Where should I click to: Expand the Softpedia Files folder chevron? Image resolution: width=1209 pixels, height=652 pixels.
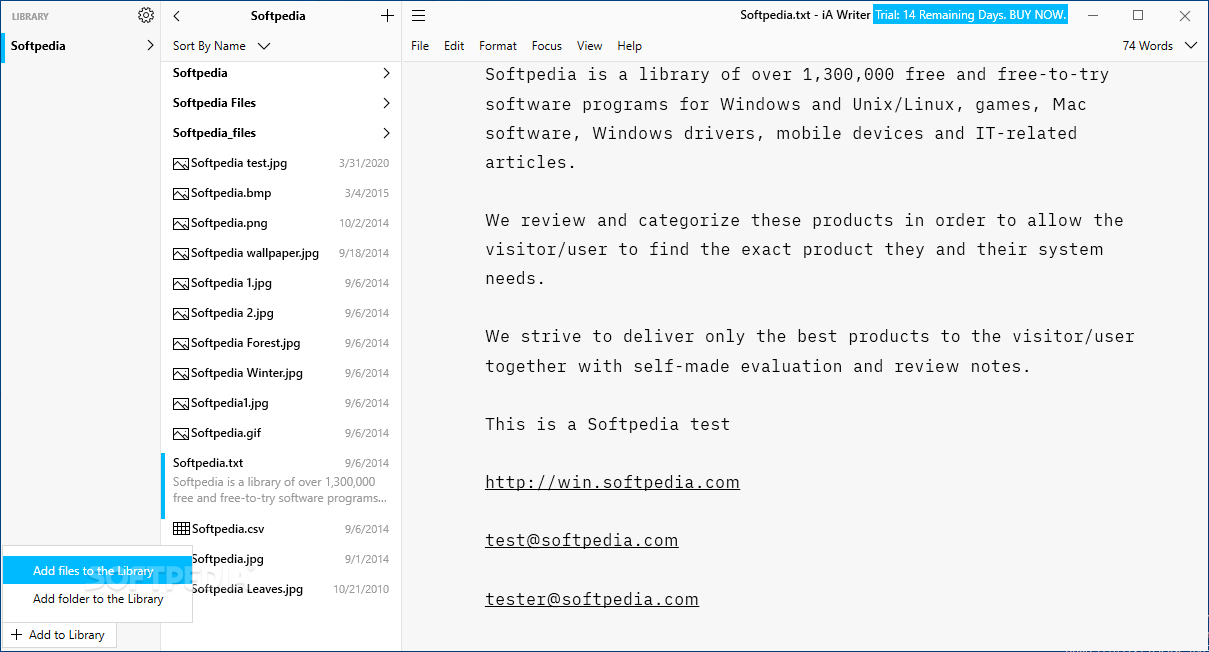click(x=386, y=103)
